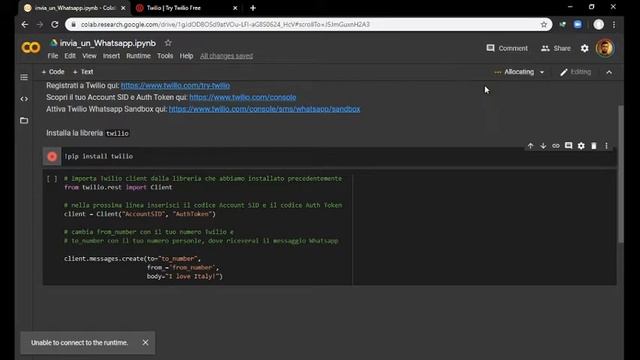Open cell editor settings gear
Viewport: 640px width, 360px height.
pyautogui.click(x=581, y=146)
